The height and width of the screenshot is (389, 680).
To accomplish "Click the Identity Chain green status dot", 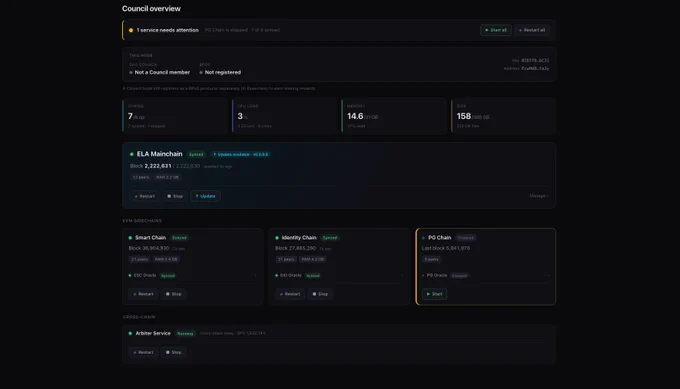I will click(277, 238).
